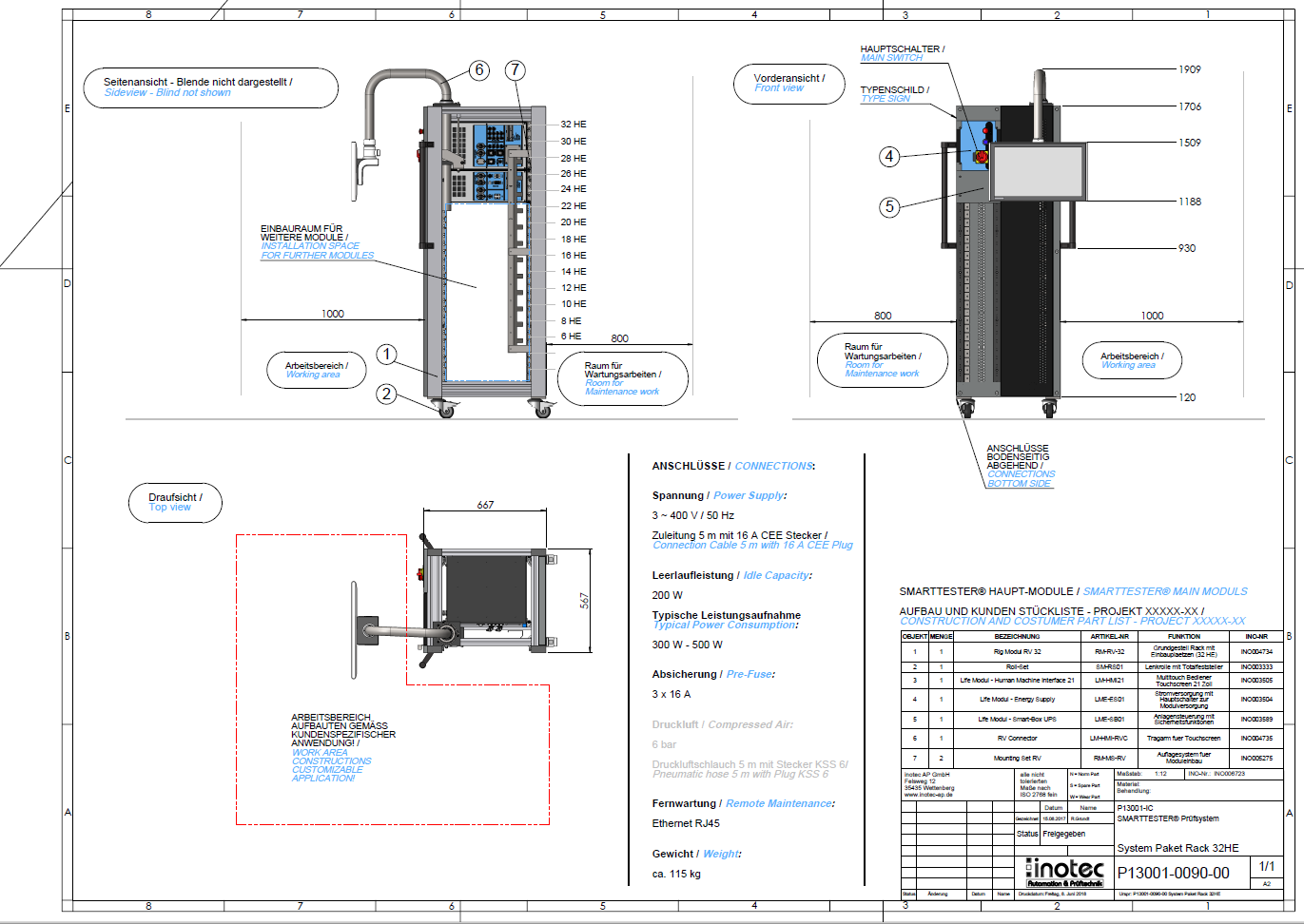Click the 1909 height dimension

click(x=1189, y=69)
